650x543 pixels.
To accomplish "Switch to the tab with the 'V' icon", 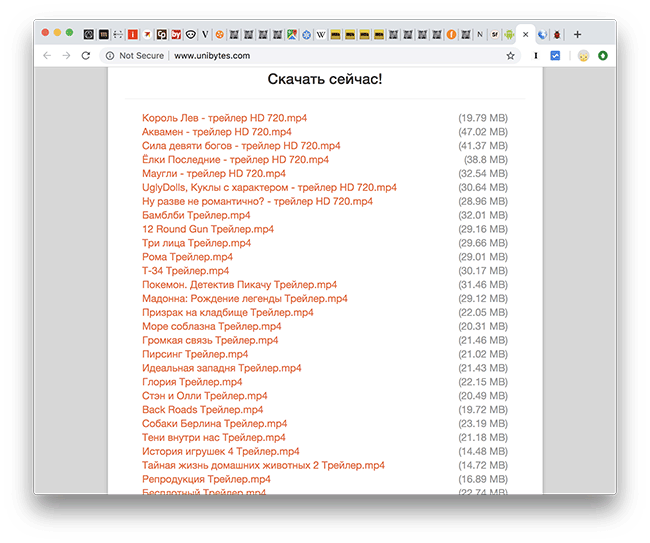I will pyautogui.click(x=205, y=34).
